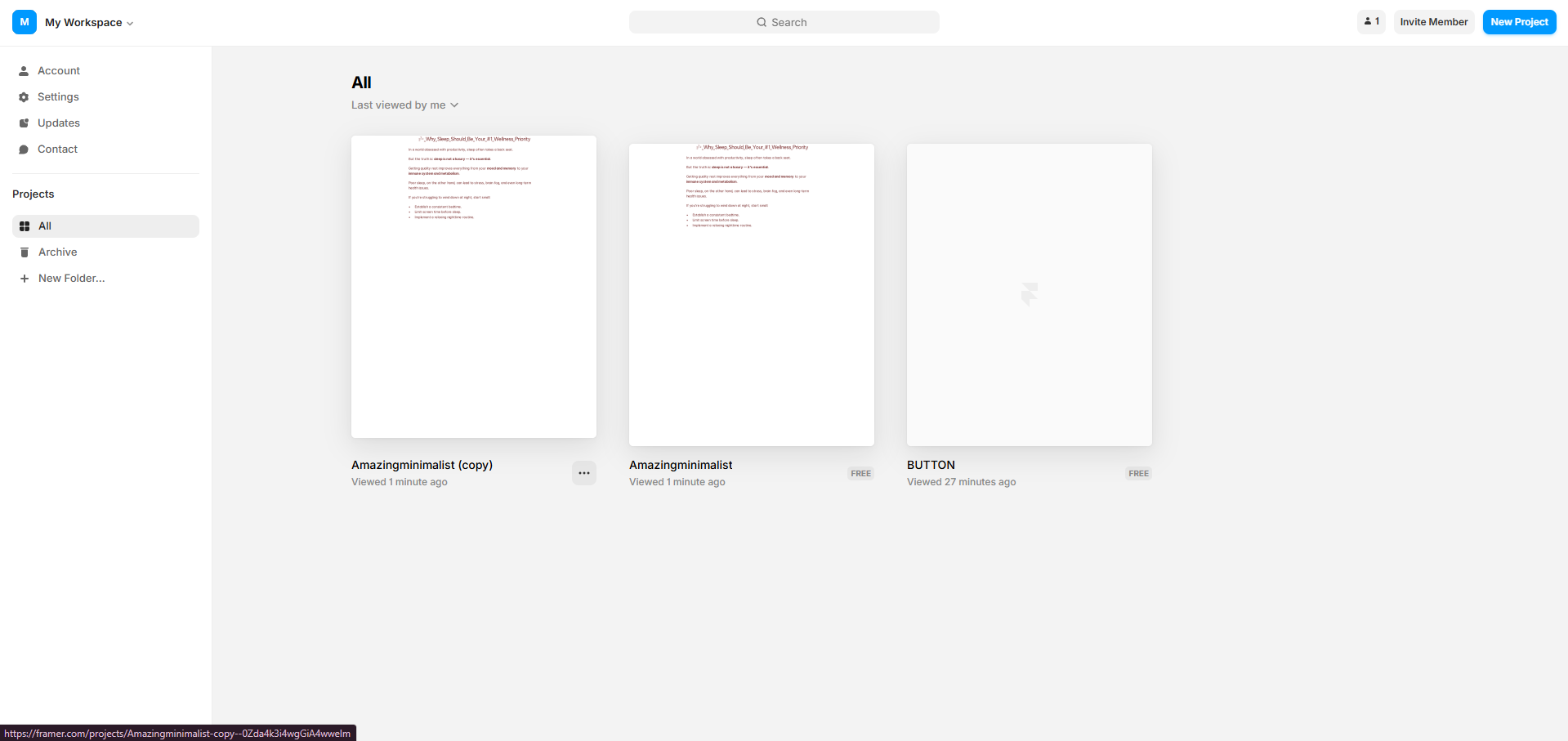
Task: Click the blue M workspace avatar
Action: click(25, 22)
